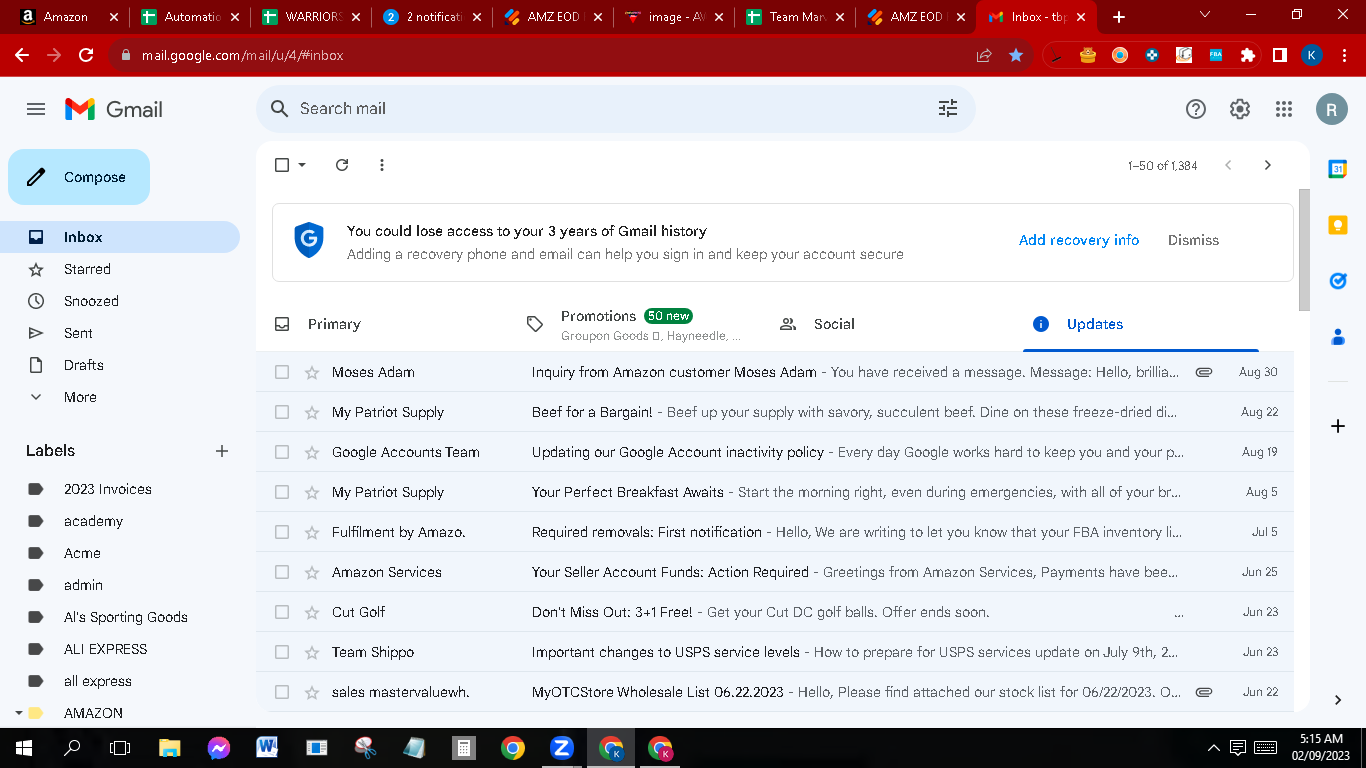Show hidden system tray icons
This screenshot has width=1366, height=768.
[x=1214, y=747]
